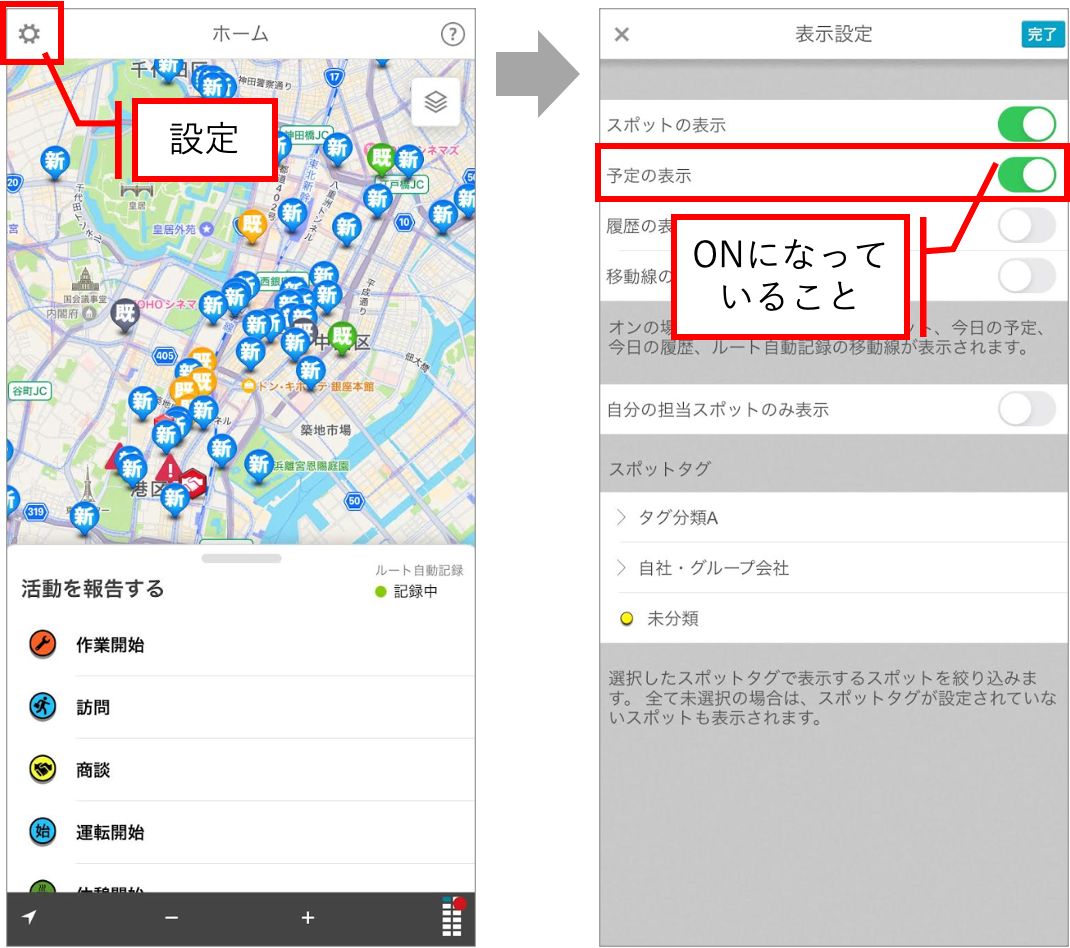Zoom out map with minus button
1070x948 pixels.
171,917
